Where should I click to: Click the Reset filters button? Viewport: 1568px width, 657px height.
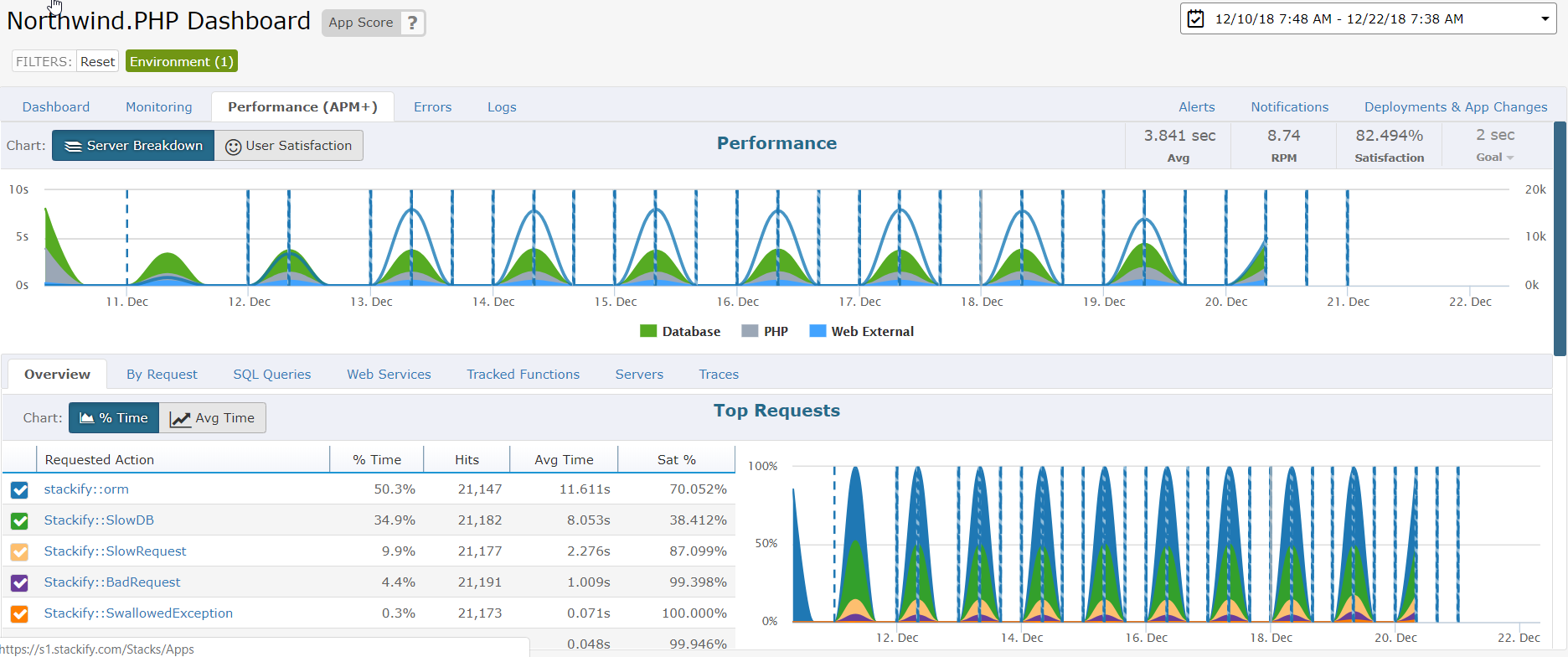(97, 61)
